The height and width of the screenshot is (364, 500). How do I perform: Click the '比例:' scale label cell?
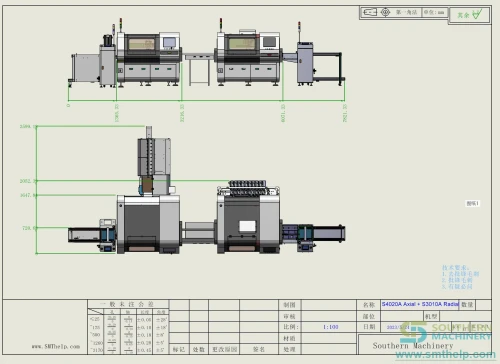(290, 327)
